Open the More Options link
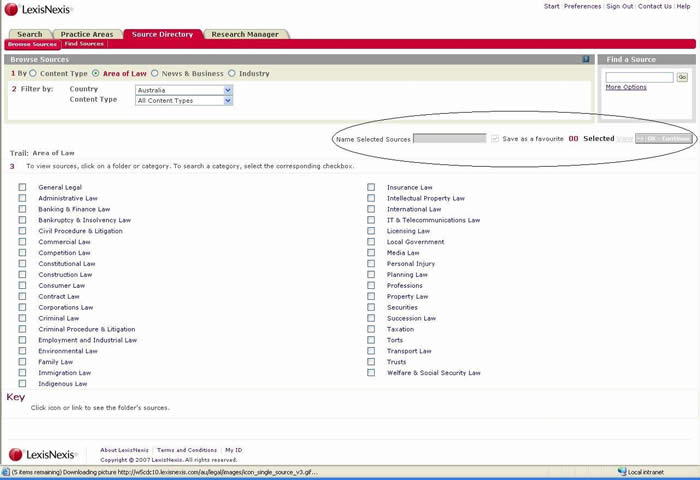 (626, 87)
